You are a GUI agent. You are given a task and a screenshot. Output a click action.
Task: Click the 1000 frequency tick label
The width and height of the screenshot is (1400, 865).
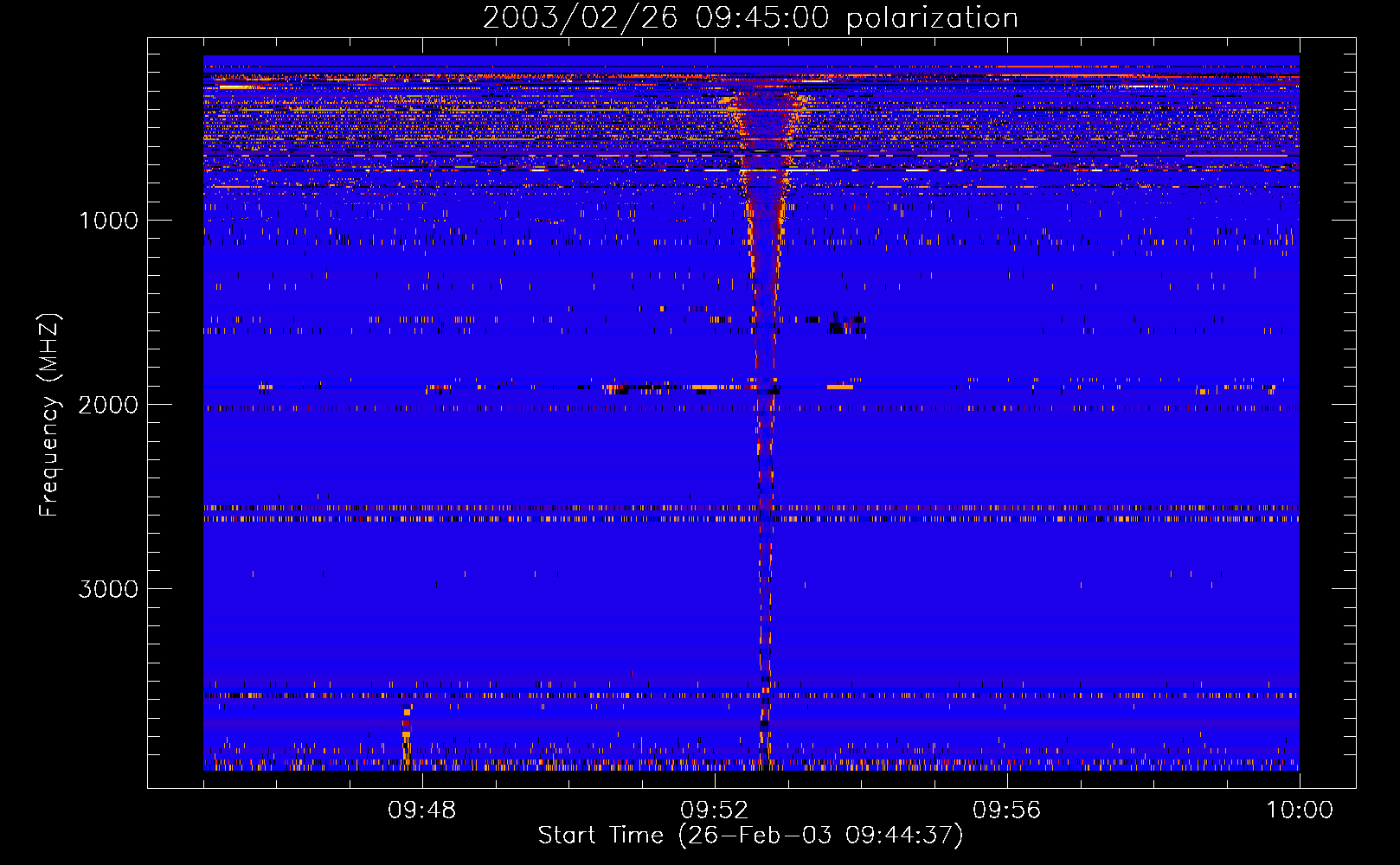tap(109, 221)
